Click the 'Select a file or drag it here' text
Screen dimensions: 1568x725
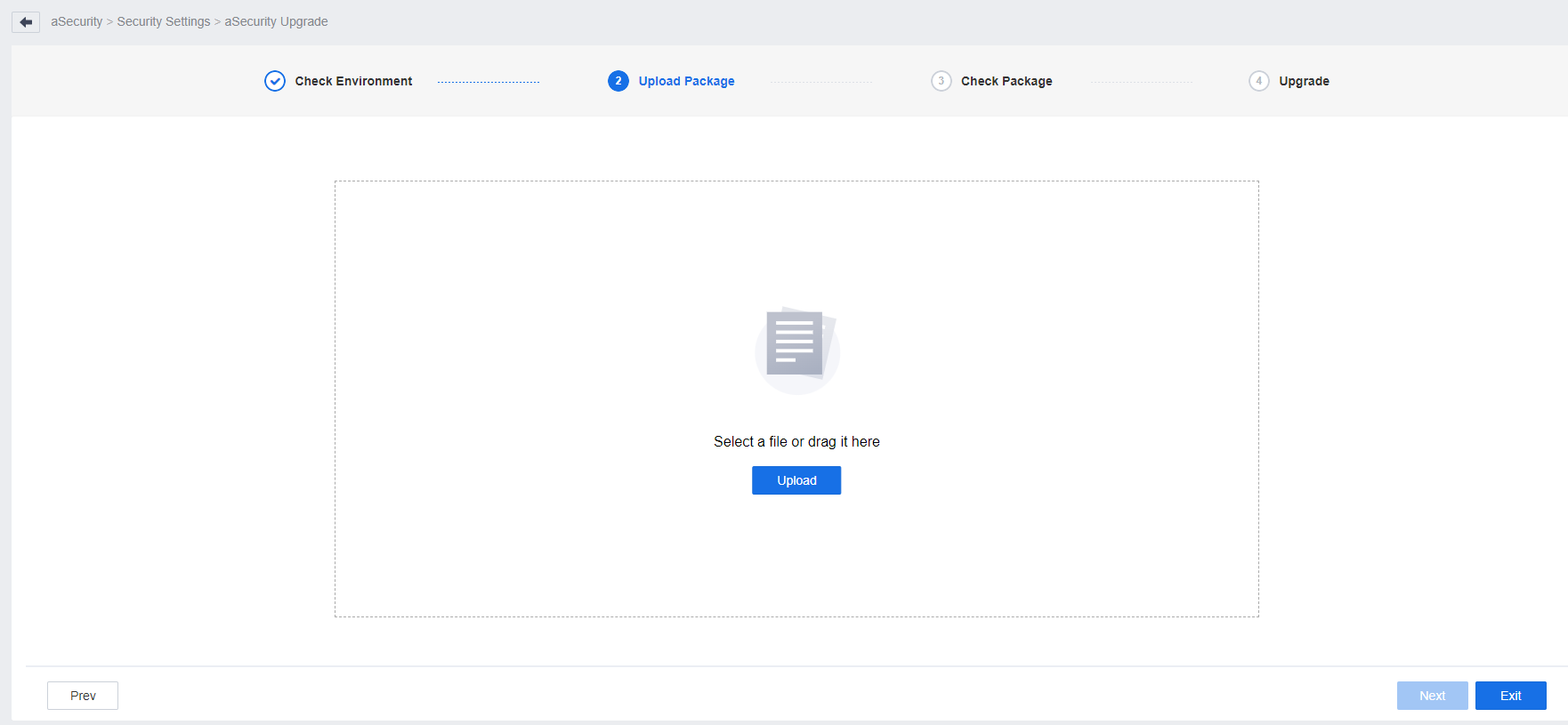coord(796,441)
